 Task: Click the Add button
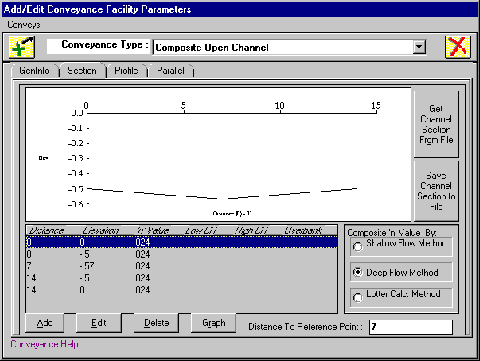tap(44, 323)
